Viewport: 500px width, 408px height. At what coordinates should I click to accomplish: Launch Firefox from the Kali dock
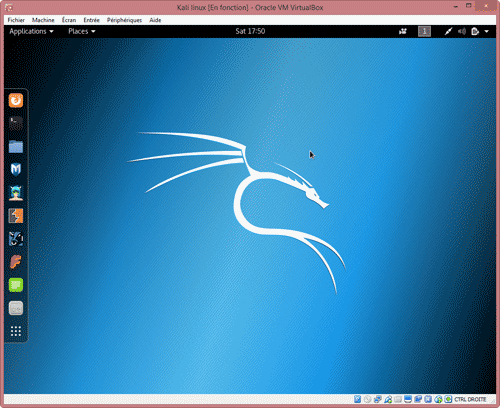tap(16, 101)
